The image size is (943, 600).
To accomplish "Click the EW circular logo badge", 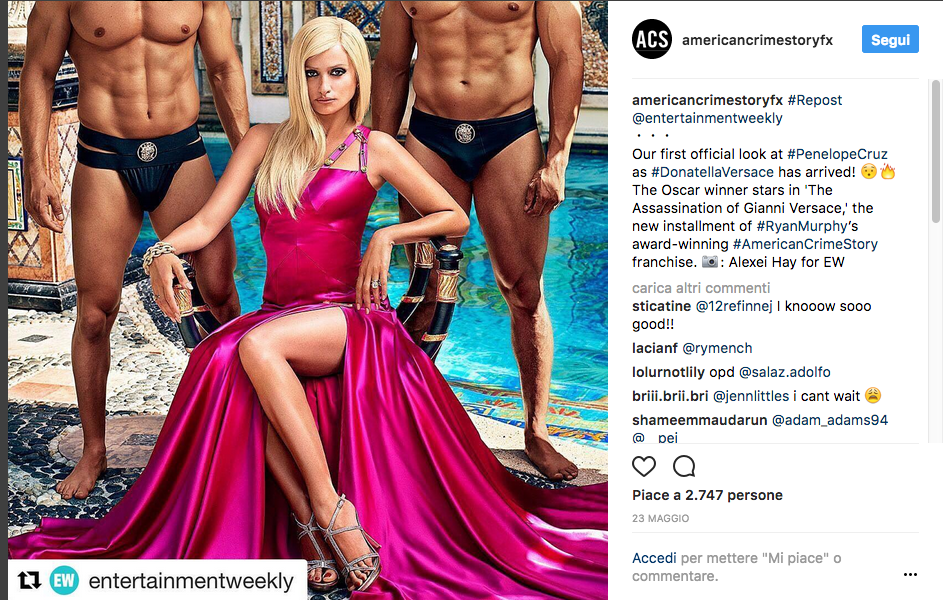I will click(64, 580).
